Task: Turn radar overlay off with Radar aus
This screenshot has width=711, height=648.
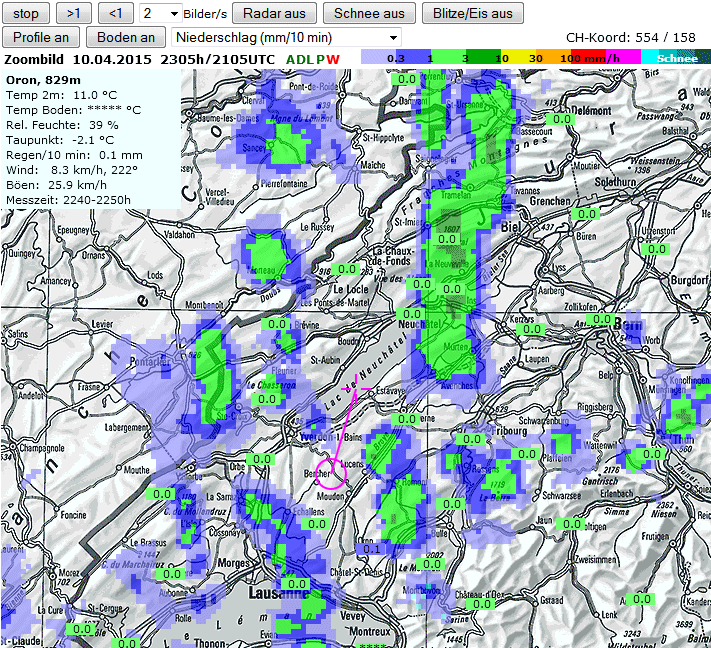Action: click(274, 13)
